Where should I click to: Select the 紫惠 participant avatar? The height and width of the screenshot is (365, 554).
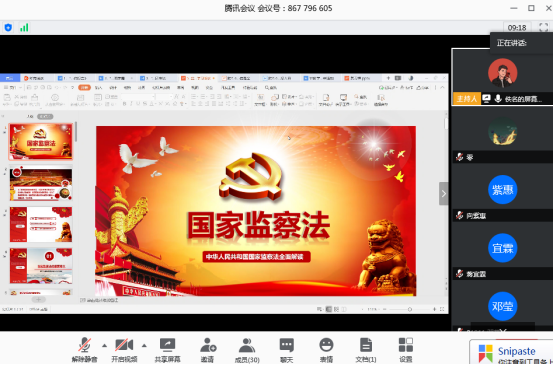click(502, 190)
